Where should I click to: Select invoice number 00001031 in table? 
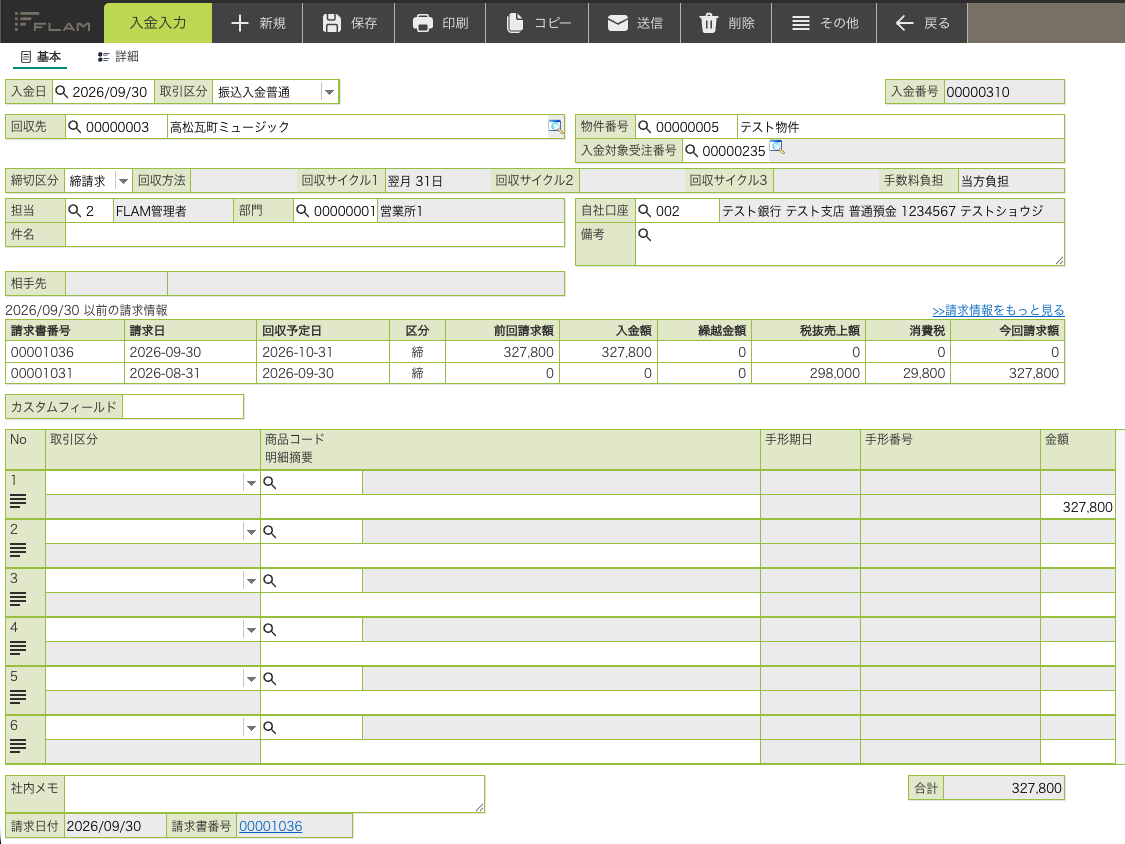(42, 373)
